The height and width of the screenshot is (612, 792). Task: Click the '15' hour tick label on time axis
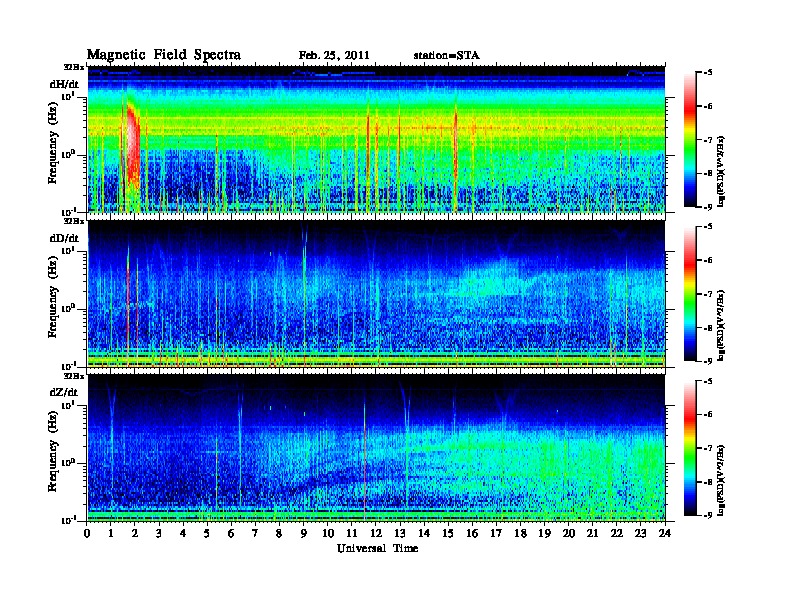coord(449,533)
